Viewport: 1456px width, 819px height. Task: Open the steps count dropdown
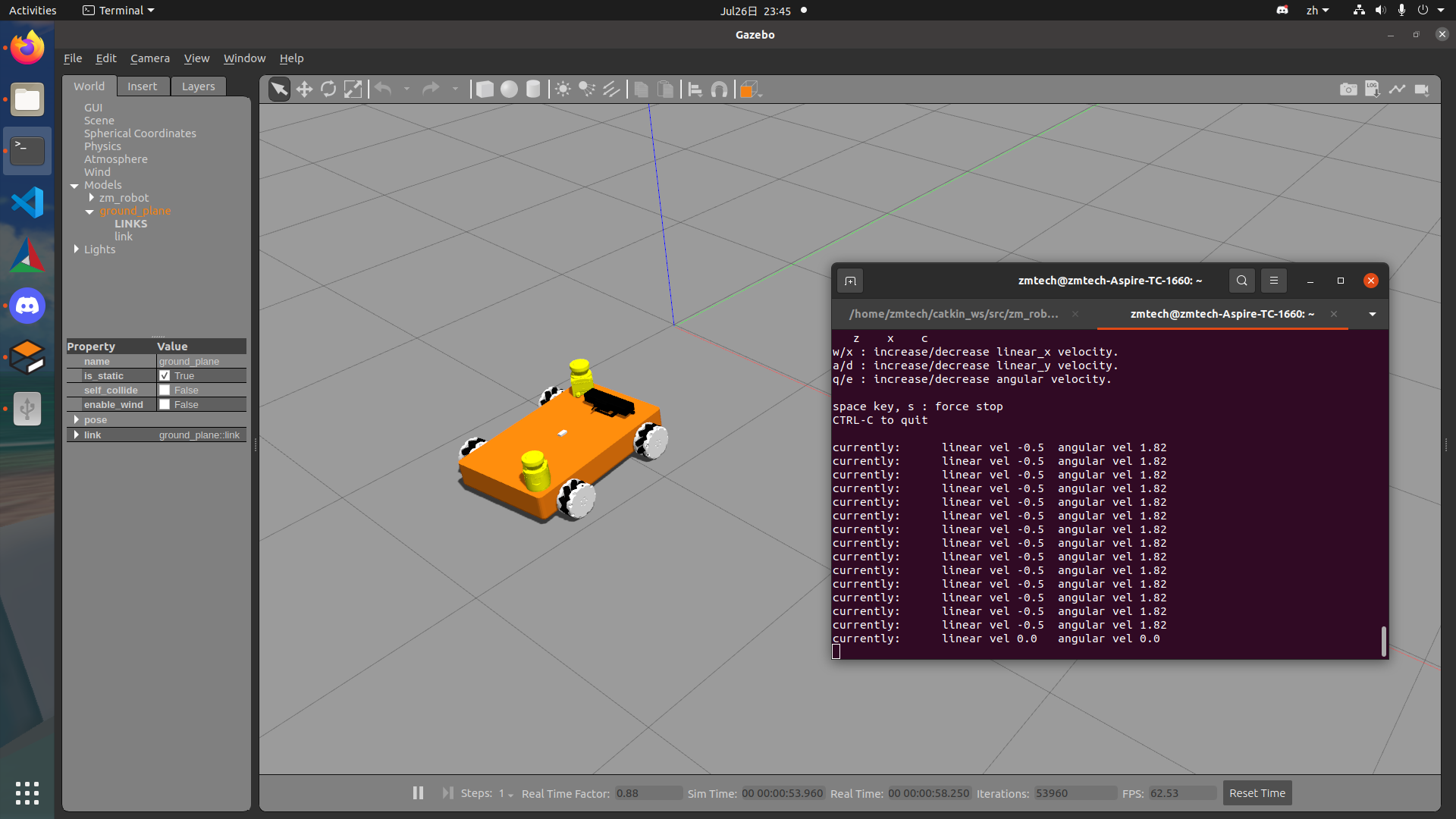(510, 794)
